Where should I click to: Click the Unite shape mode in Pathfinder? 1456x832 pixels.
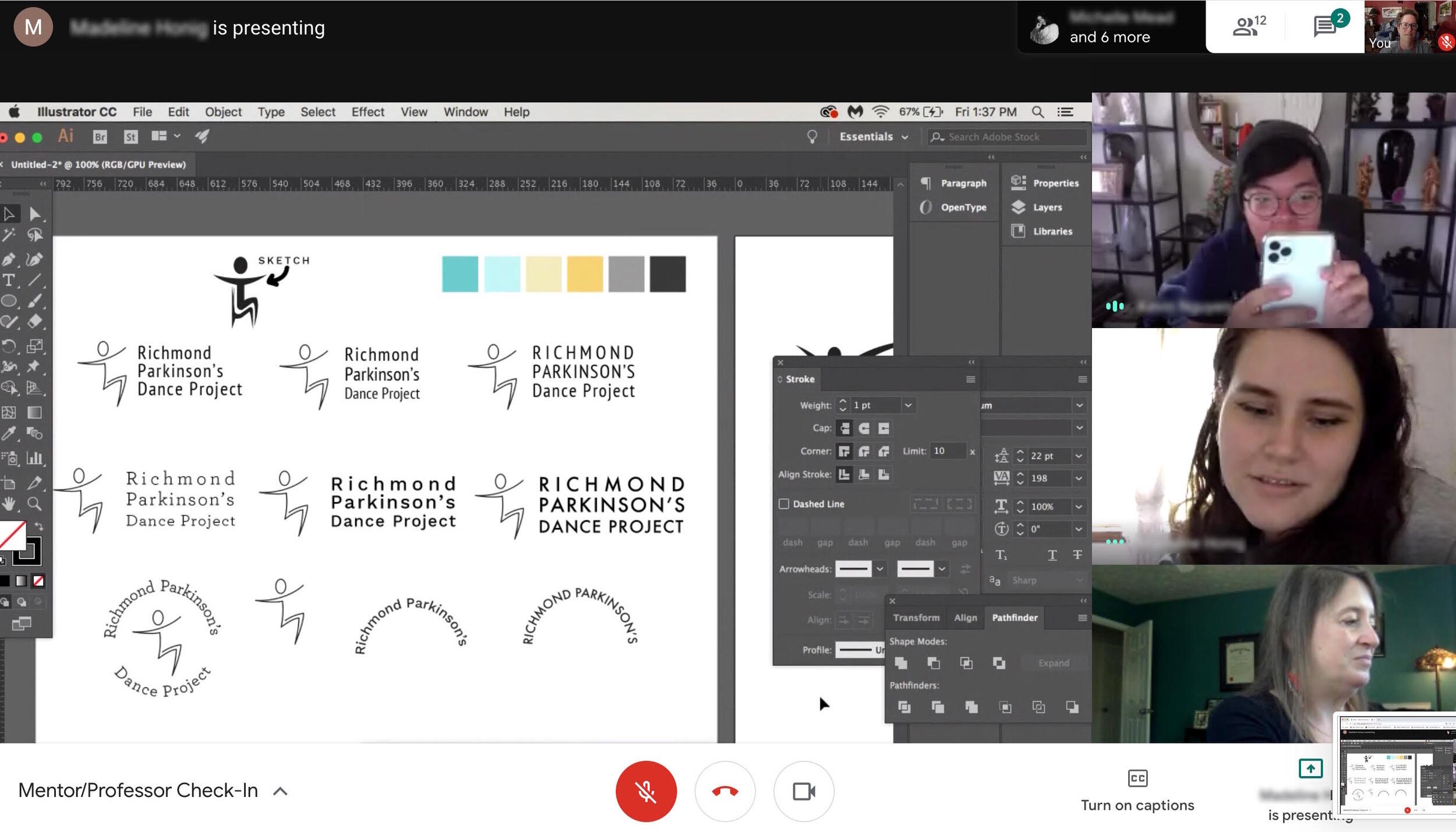pos(902,663)
